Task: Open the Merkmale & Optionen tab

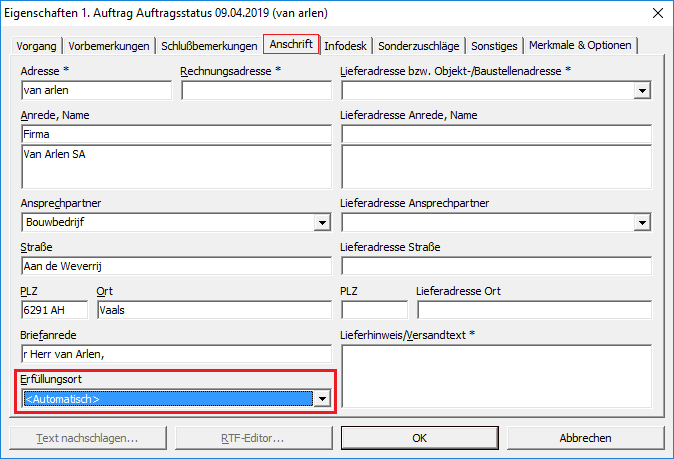Action: [581, 46]
